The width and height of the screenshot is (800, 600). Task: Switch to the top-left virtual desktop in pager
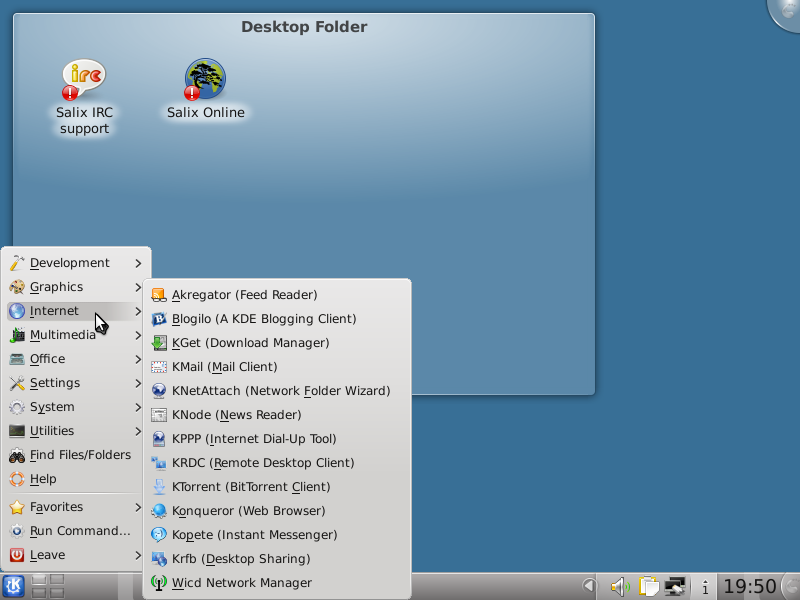[x=39, y=580]
